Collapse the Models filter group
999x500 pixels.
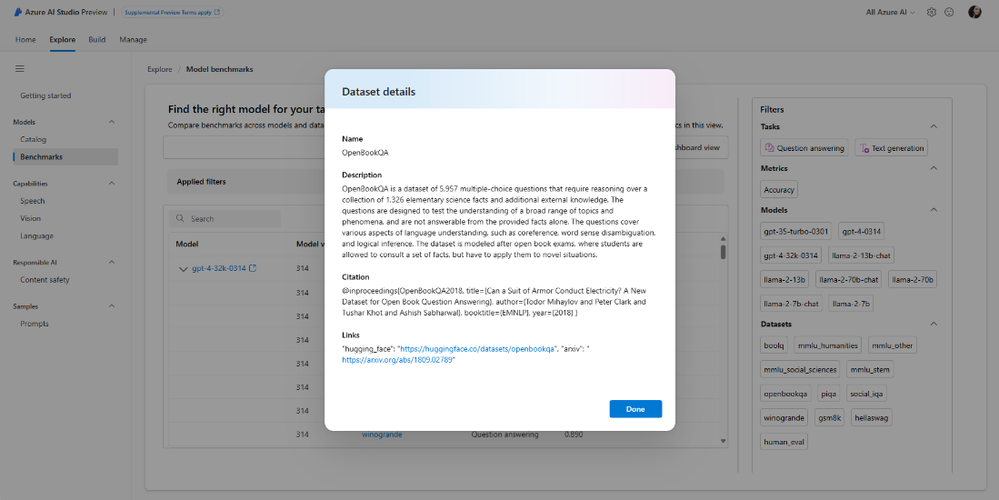pos(934,210)
